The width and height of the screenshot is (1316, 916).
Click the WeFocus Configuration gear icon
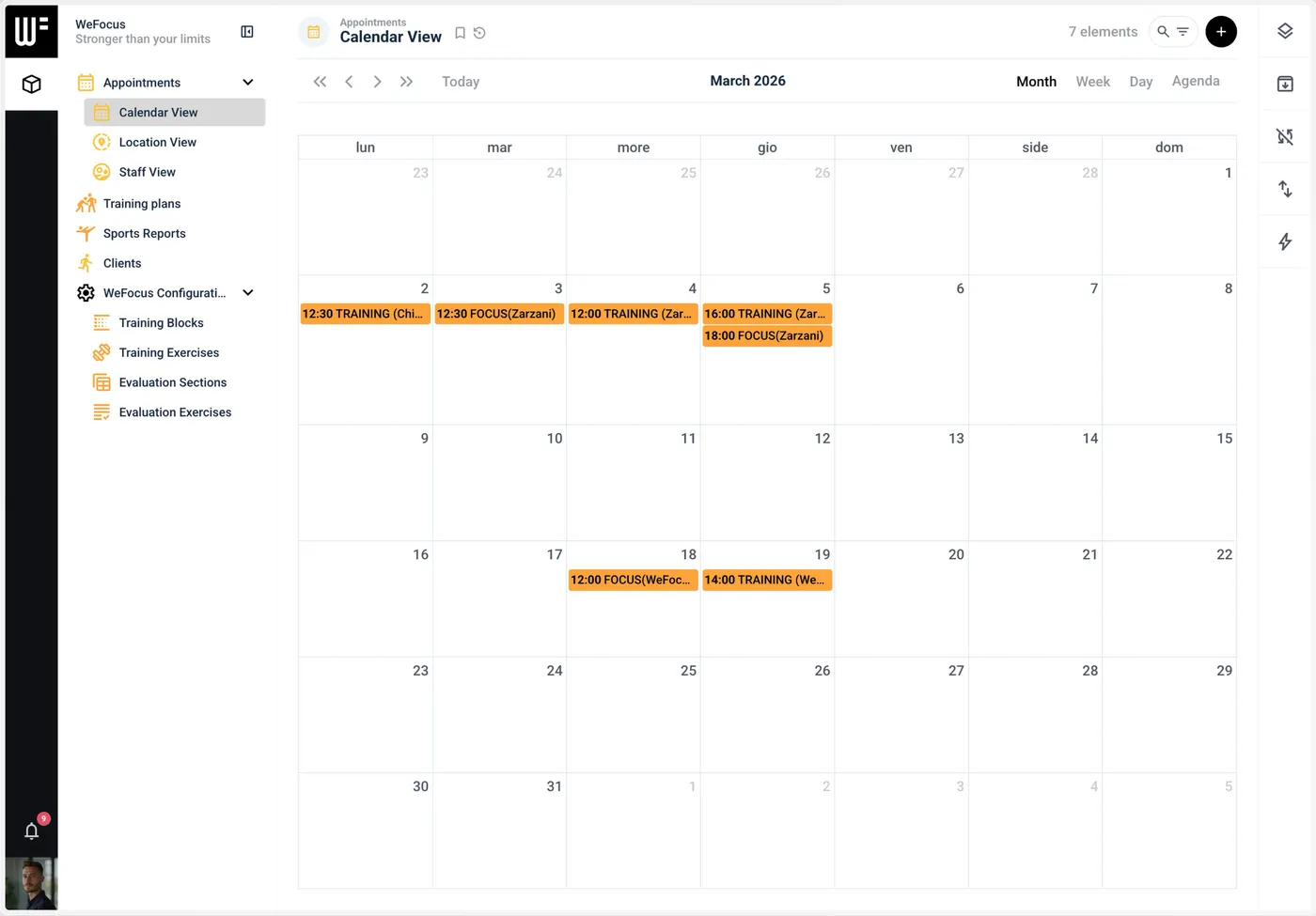click(86, 293)
